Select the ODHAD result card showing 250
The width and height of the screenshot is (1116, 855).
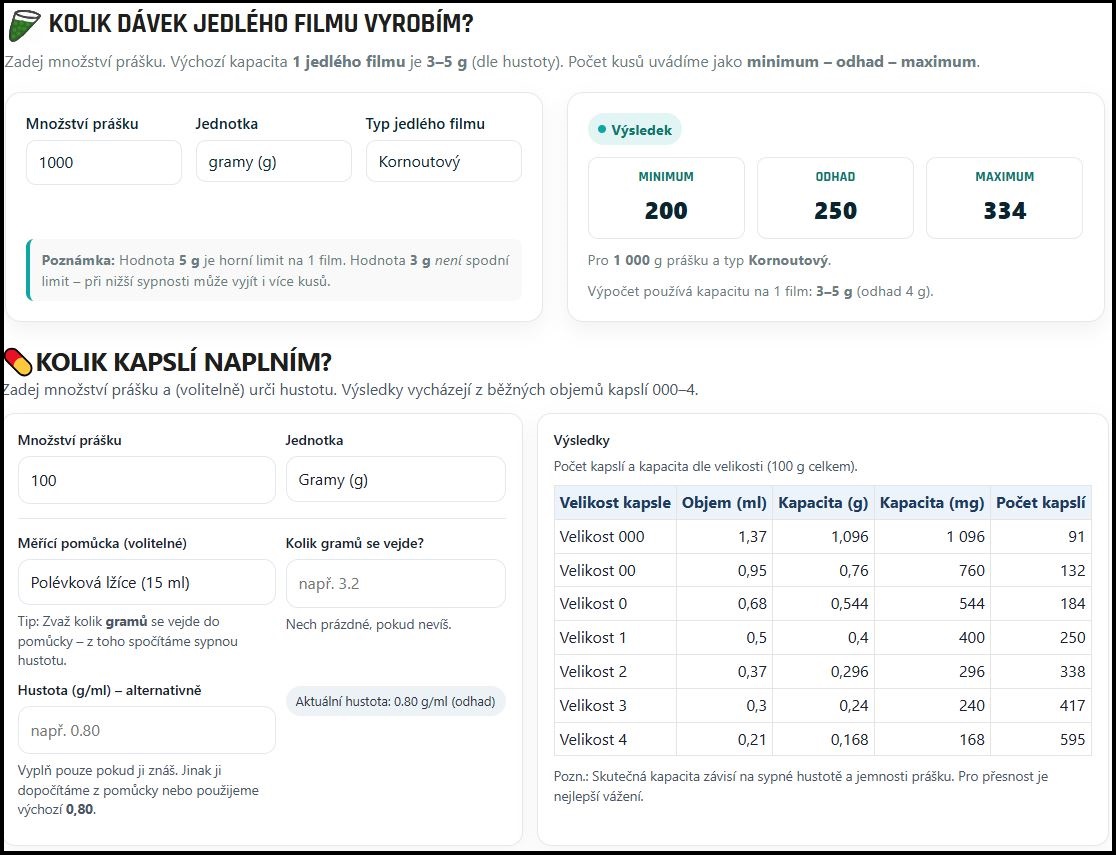tap(835, 198)
